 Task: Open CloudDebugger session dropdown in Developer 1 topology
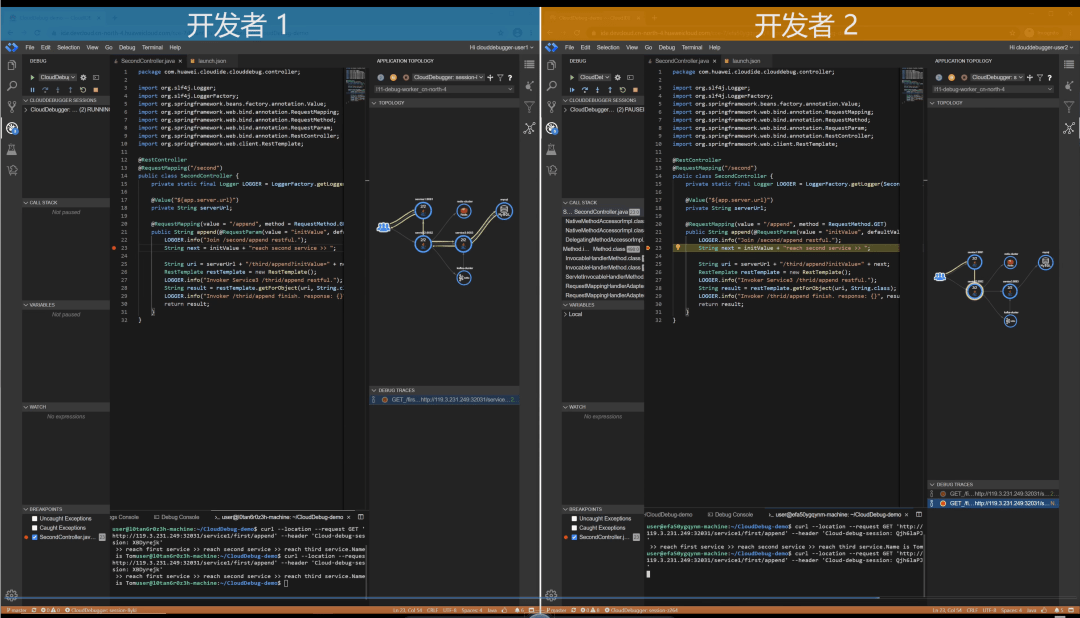coord(448,78)
